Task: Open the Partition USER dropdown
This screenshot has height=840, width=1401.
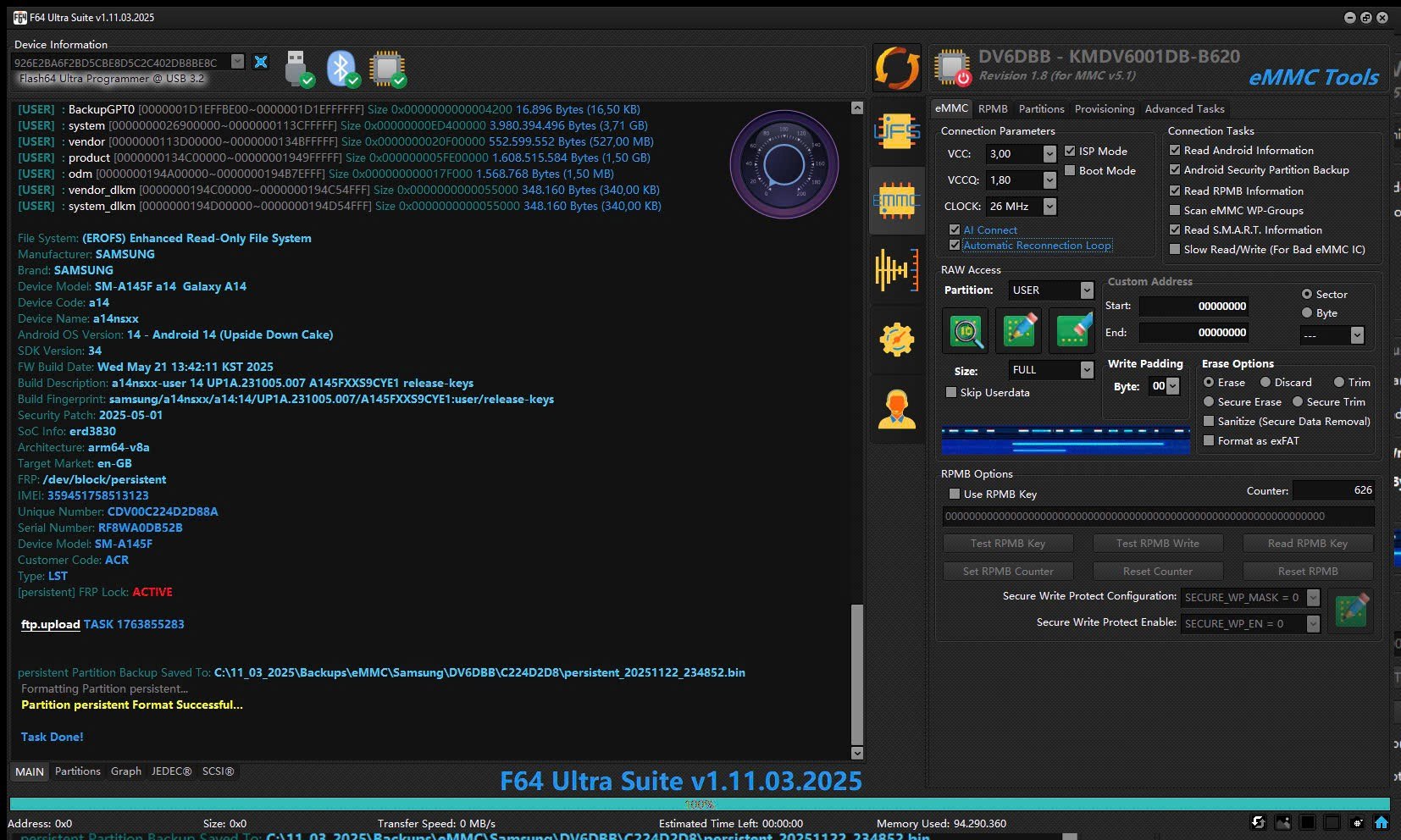Action: 1087,290
